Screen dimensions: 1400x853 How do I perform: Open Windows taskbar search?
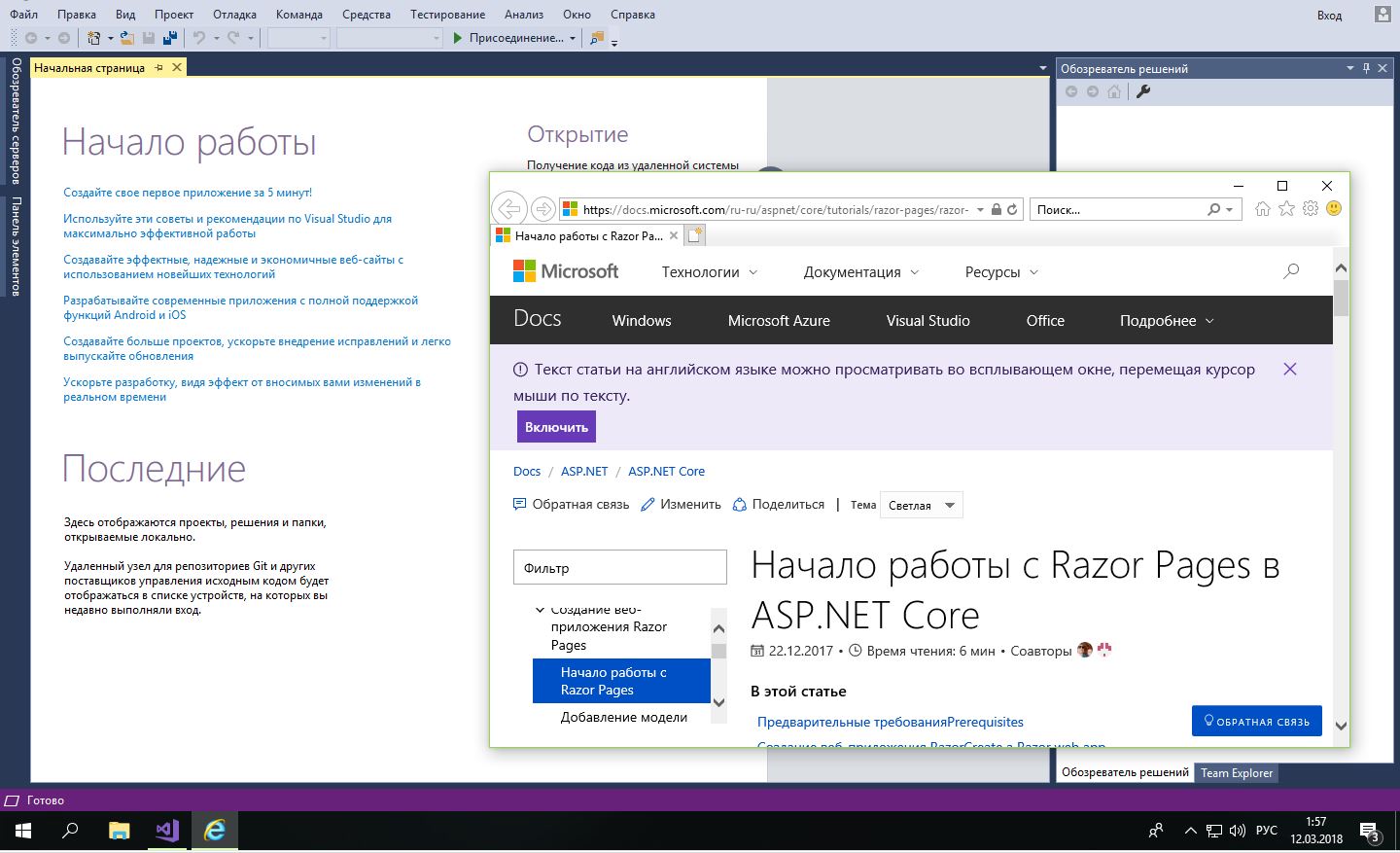70,831
